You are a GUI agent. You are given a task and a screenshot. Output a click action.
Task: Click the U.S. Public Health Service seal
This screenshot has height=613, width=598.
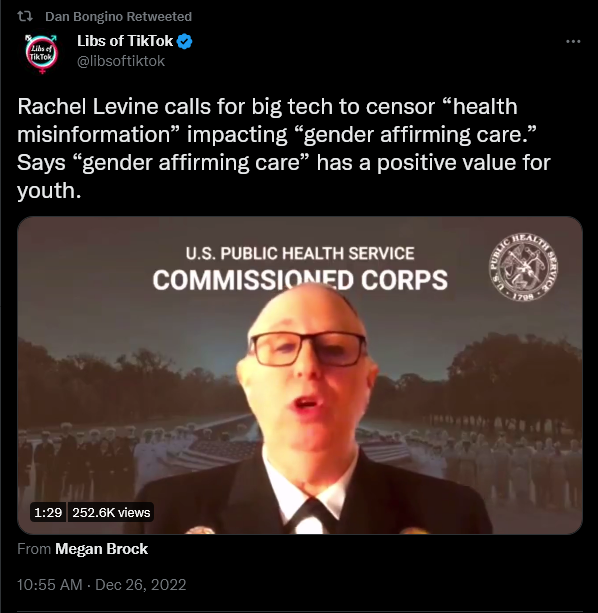[x=523, y=267]
